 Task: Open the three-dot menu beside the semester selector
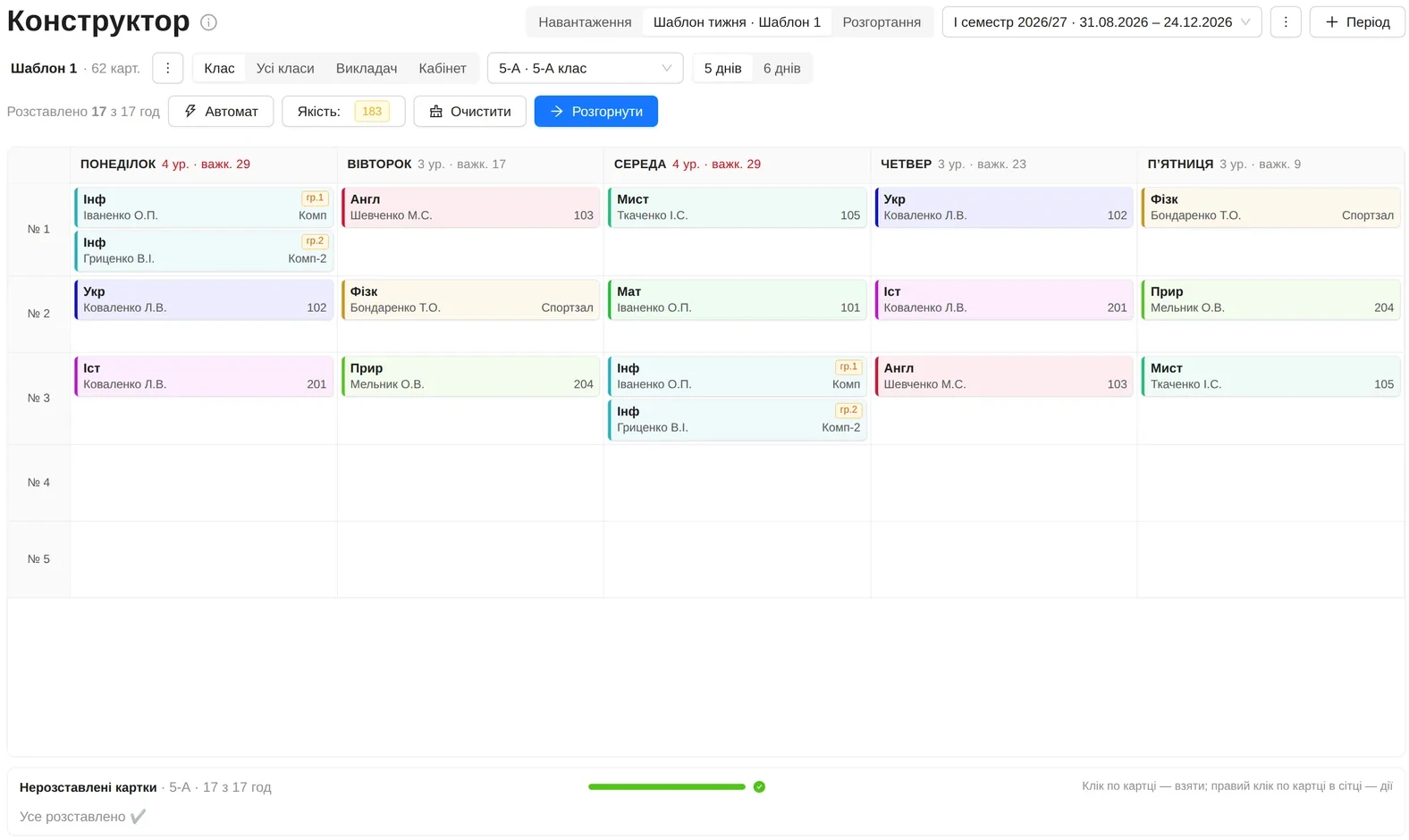point(1286,22)
